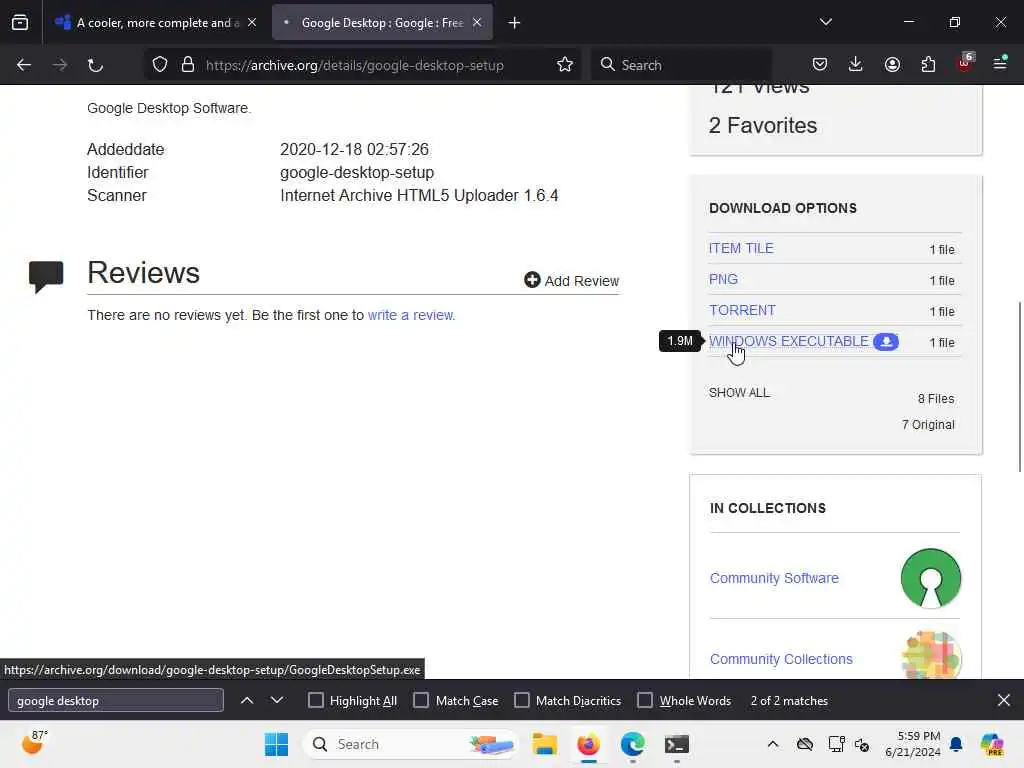1024x768 pixels.
Task: Download the PNG file option
Action: tap(724, 279)
